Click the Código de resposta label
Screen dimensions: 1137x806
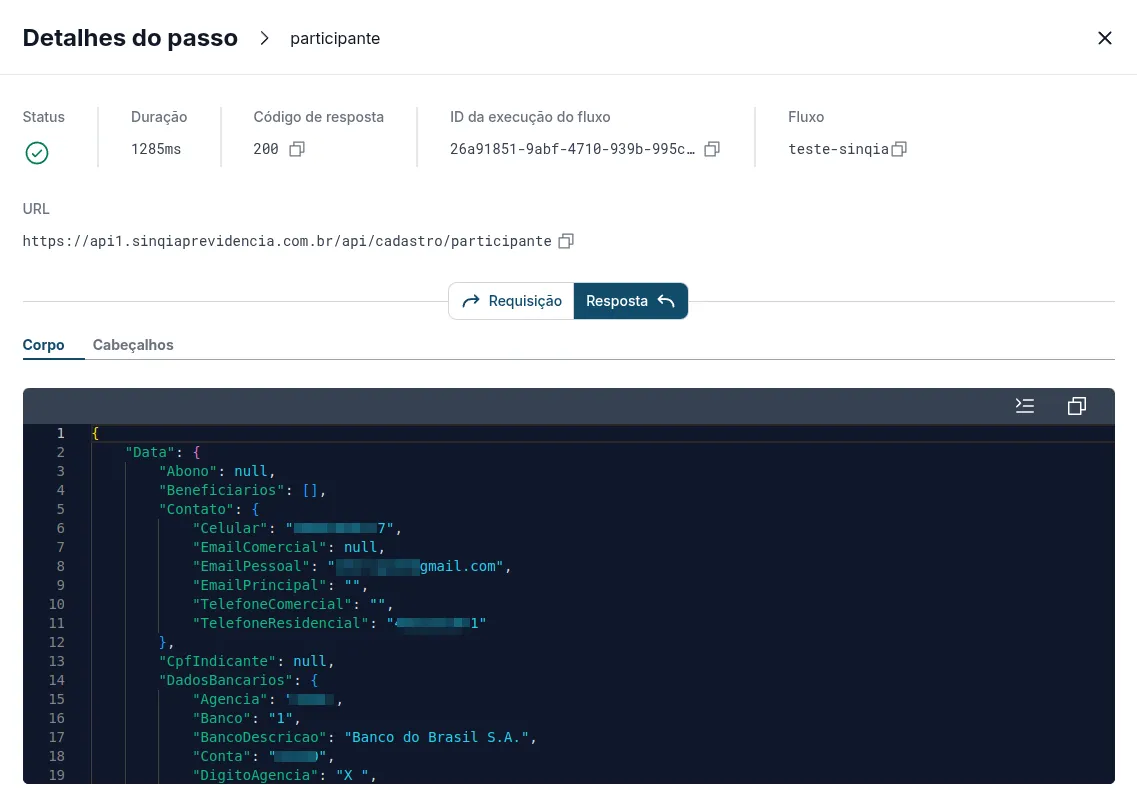click(x=318, y=117)
